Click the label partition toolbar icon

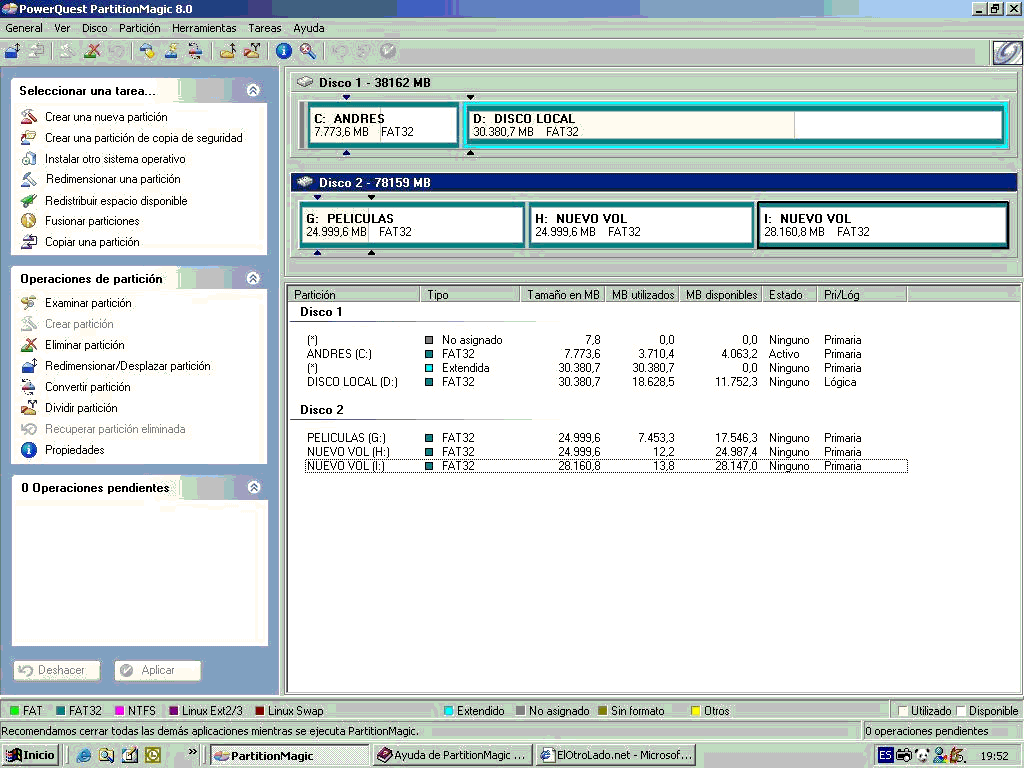pyautogui.click(x=146, y=51)
